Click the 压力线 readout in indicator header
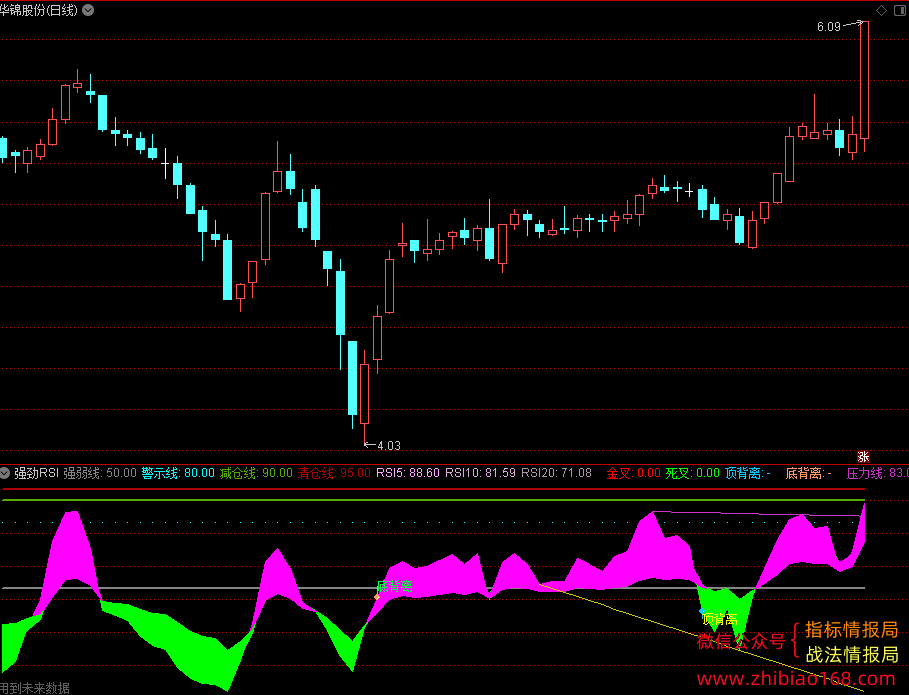Viewport: 909px width, 695px height. [878, 473]
